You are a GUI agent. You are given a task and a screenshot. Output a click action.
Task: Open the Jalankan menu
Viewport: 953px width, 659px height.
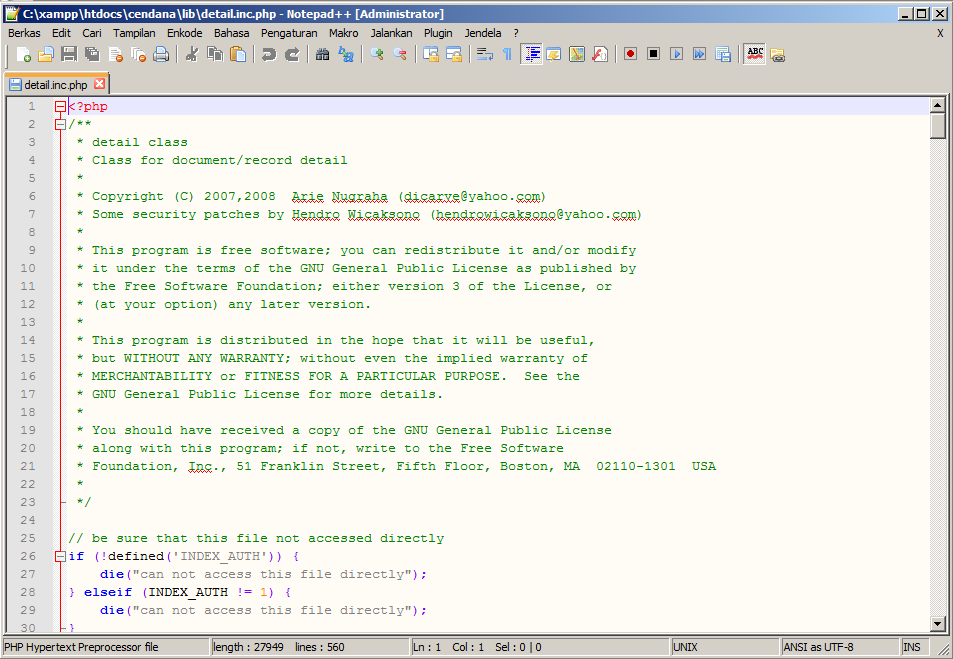(391, 33)
